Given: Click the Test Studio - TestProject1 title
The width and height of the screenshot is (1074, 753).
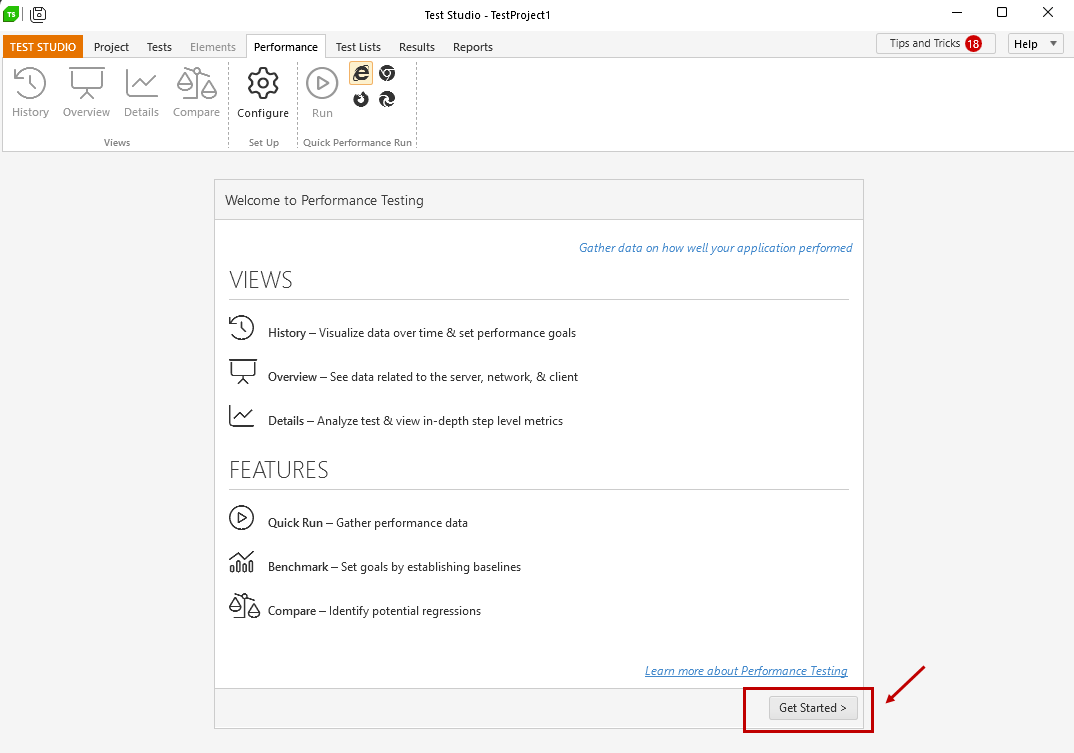Looking at the screenshot, I should (487, 14).
